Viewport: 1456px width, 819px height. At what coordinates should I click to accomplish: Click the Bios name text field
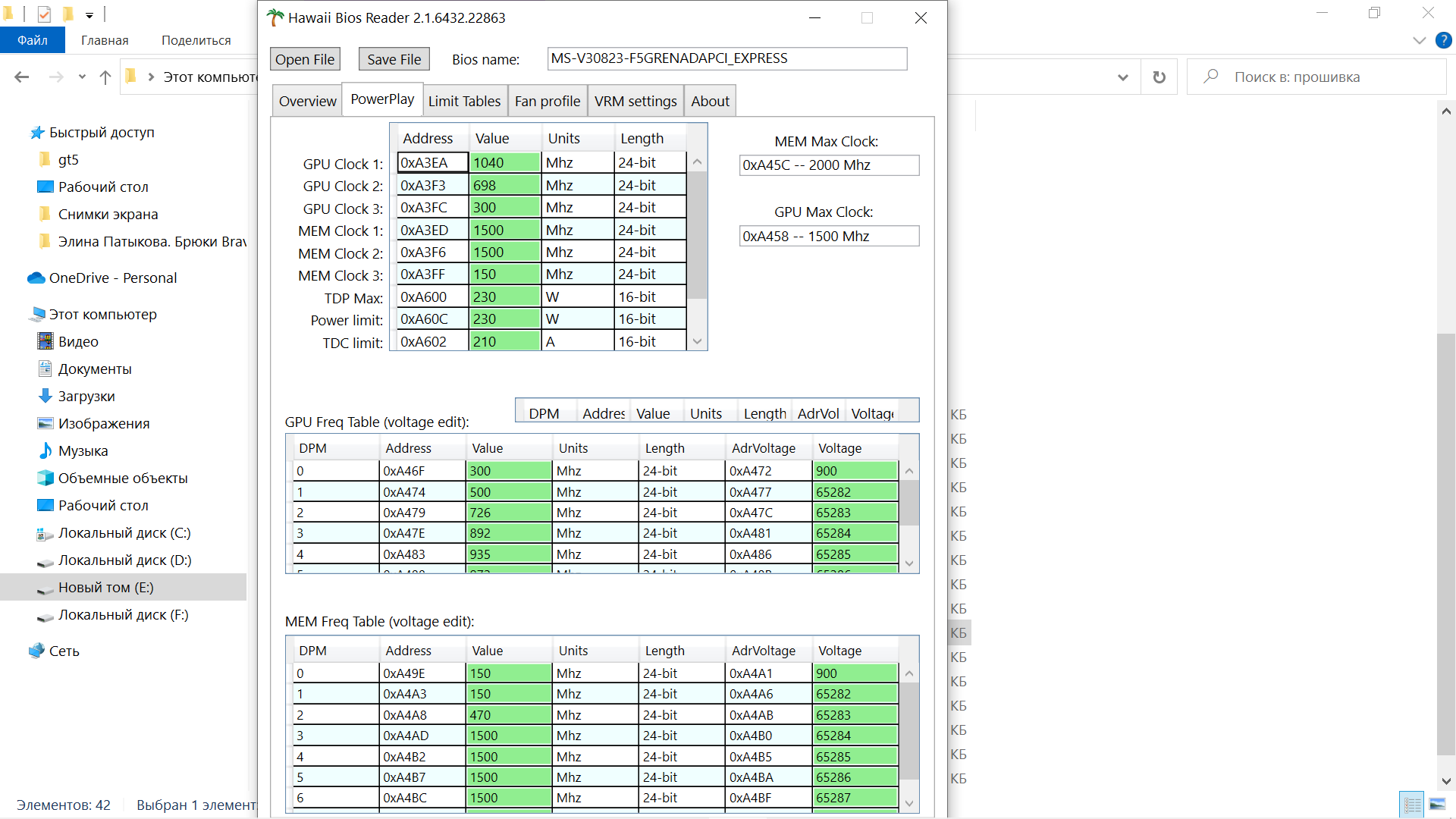pyautogui.click(x=726, y=58)
